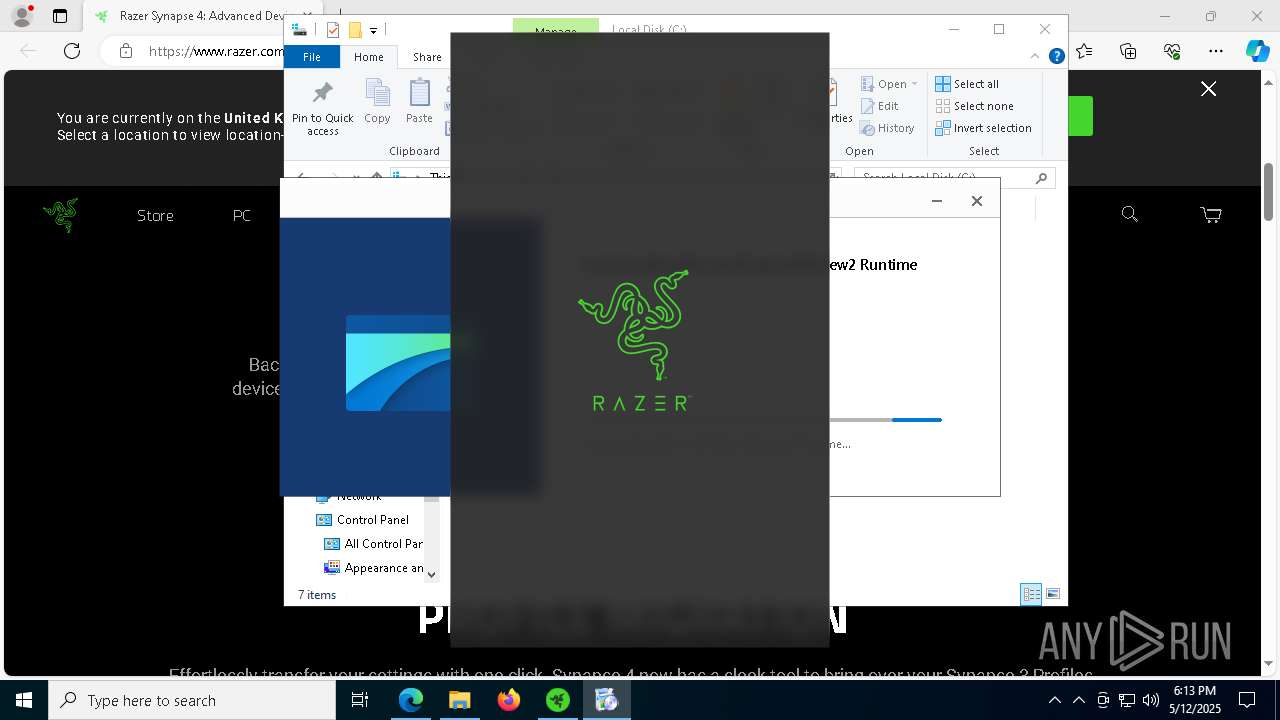The height and width of the screenshot is (720, 1280).
Task: Click the Edge profile avatar icon
Action: coord(22,16)
